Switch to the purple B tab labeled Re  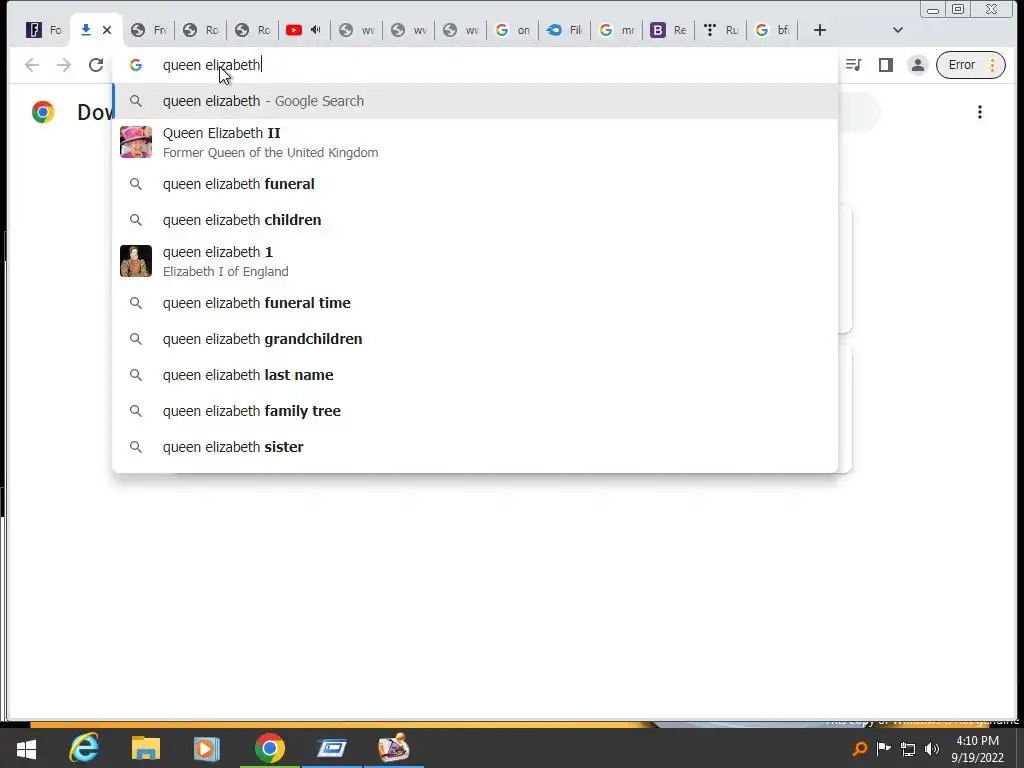click(x=669, y=30)
